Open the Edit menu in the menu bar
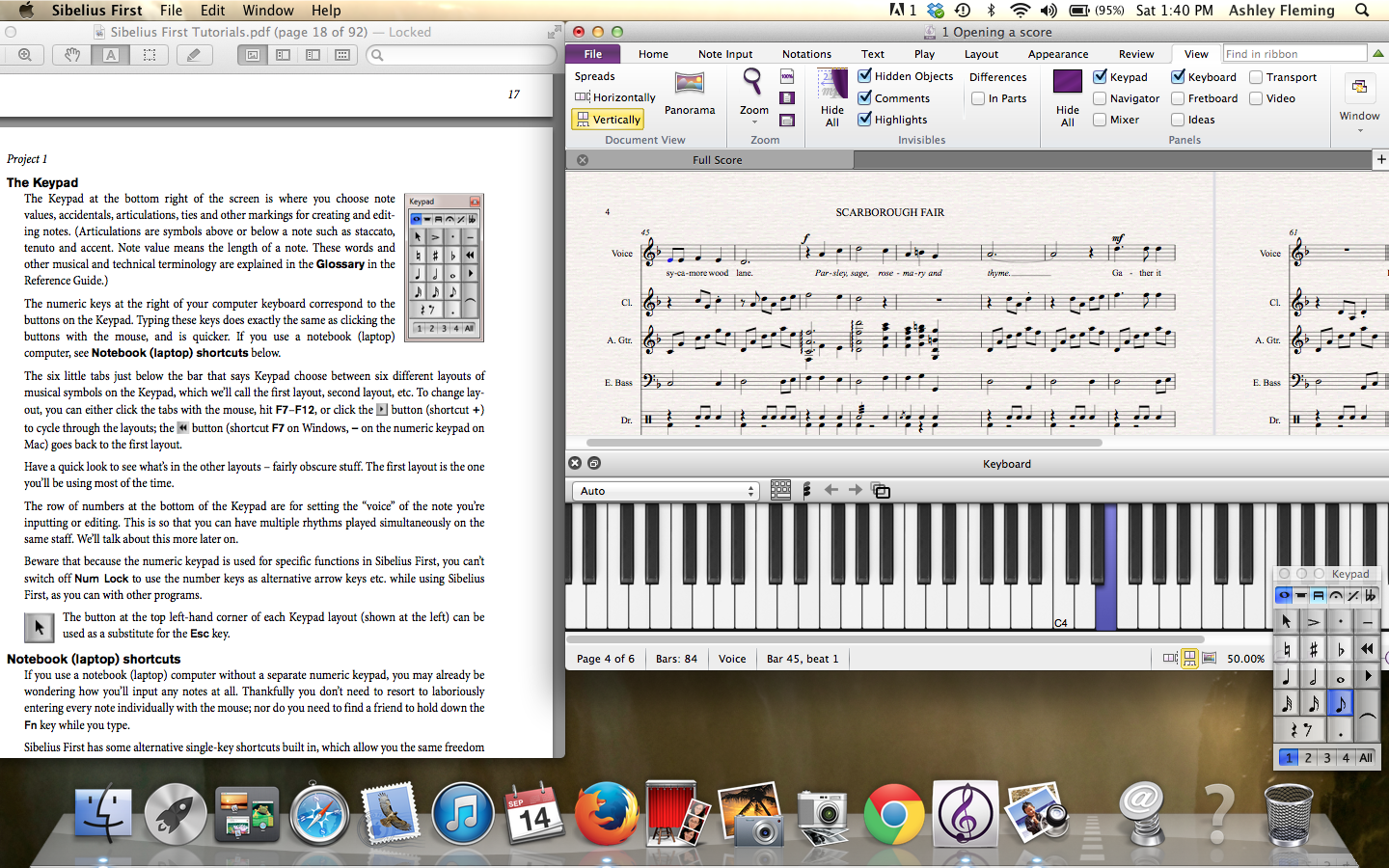This screenshot has height=868, width=1389. click(212, 11)
